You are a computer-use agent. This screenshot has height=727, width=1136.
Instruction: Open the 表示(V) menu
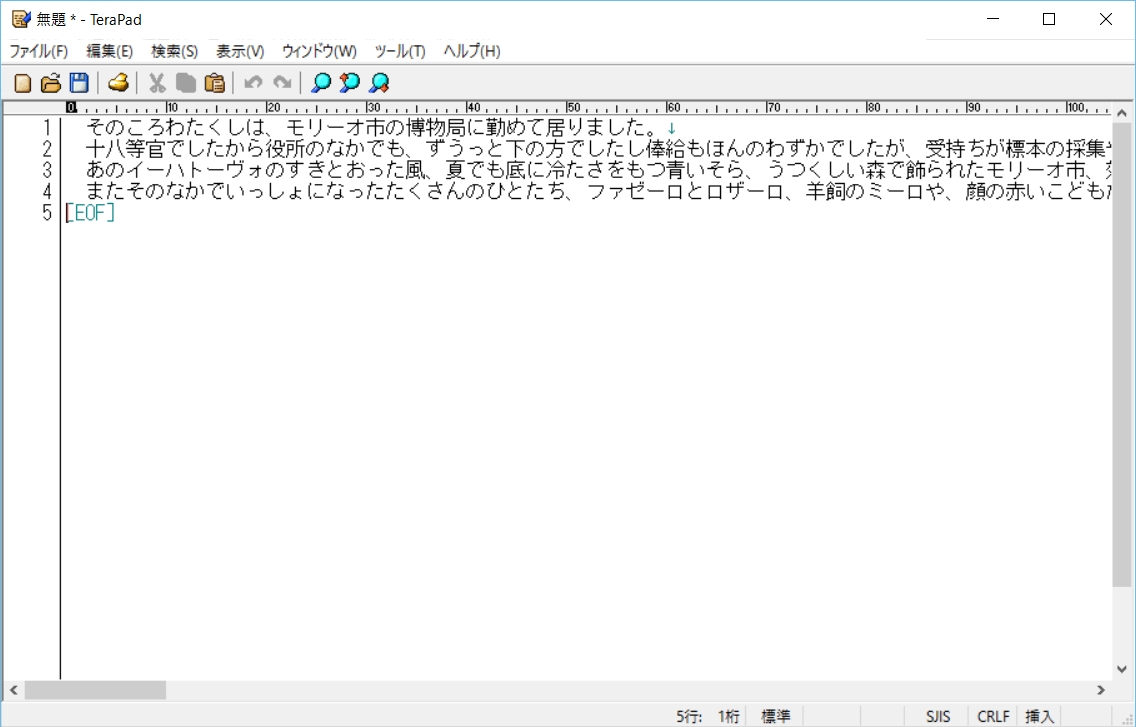point(240,51)
